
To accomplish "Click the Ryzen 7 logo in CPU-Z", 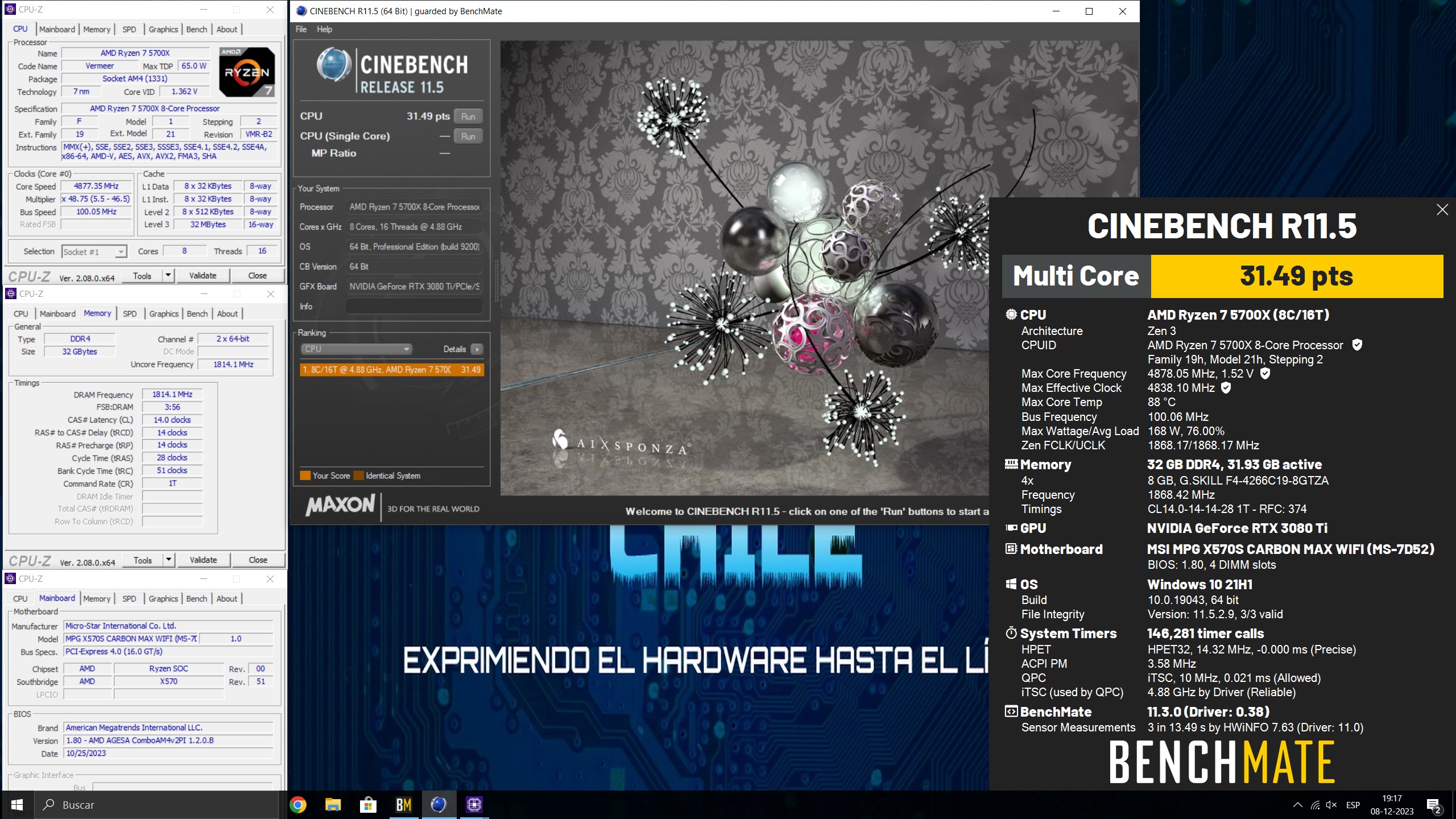I will pyautogui.click(x=247, y=72).
